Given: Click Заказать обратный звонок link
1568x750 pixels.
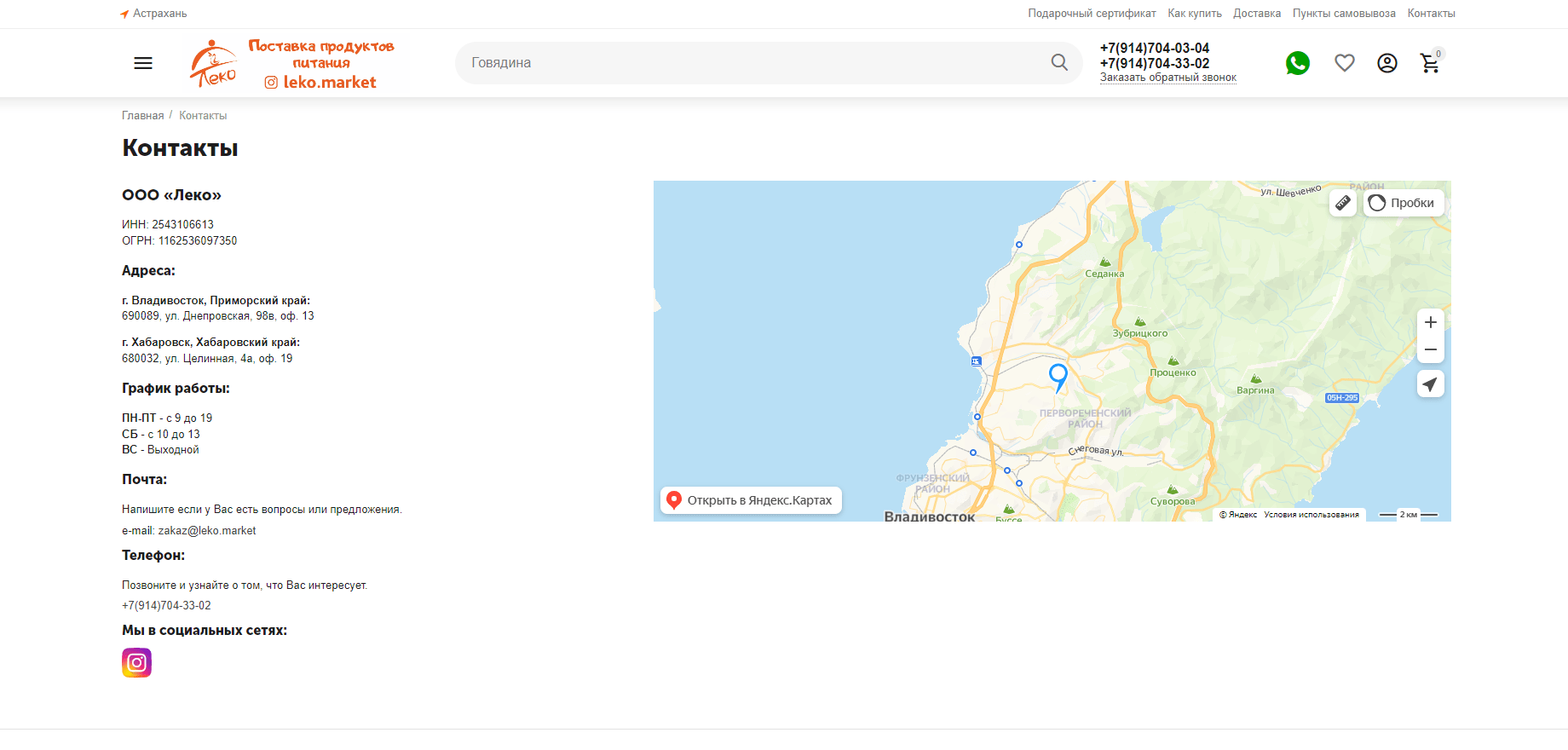Looking at the screenshot, I should 1168,78.
